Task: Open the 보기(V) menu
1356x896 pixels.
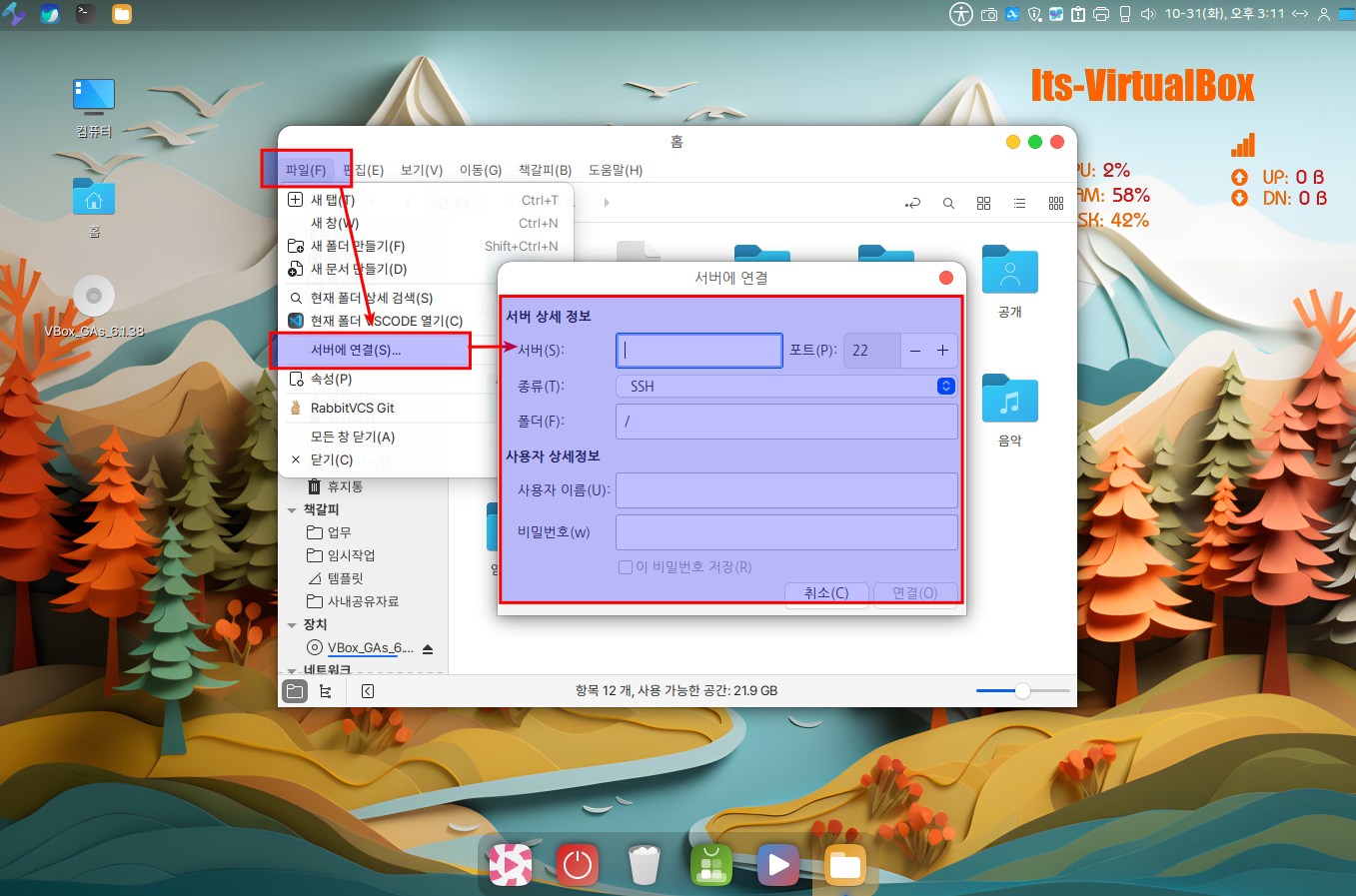Action: [422, 170]
